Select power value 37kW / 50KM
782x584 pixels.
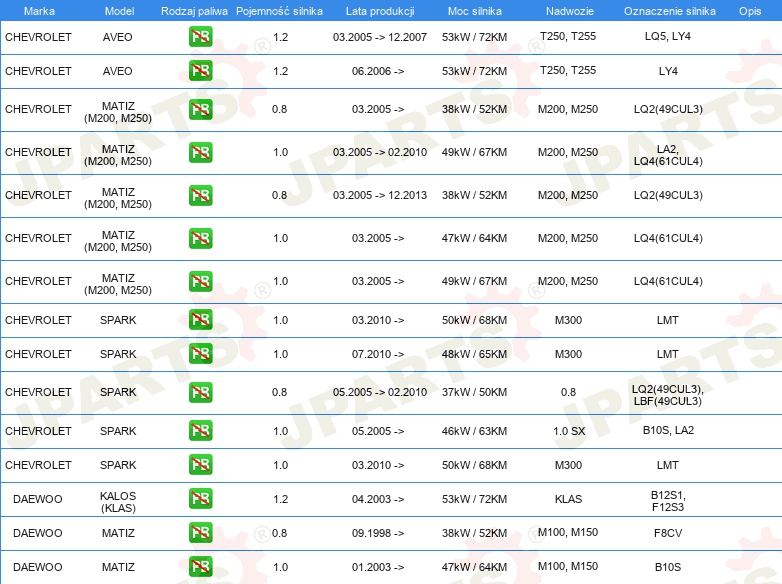474,392
